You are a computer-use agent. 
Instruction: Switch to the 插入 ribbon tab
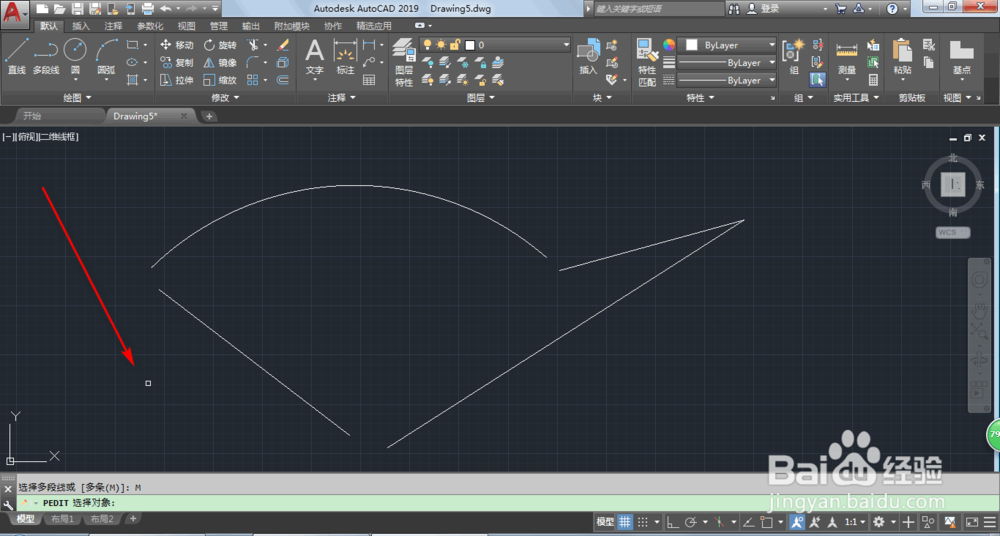(x=81, y=26)
